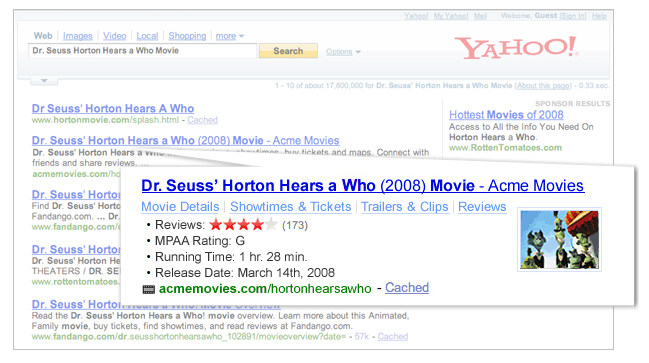This screenshot has width=649, height=363.
Task: Expand the more search categories dropdown
Action: click(230, 36)
